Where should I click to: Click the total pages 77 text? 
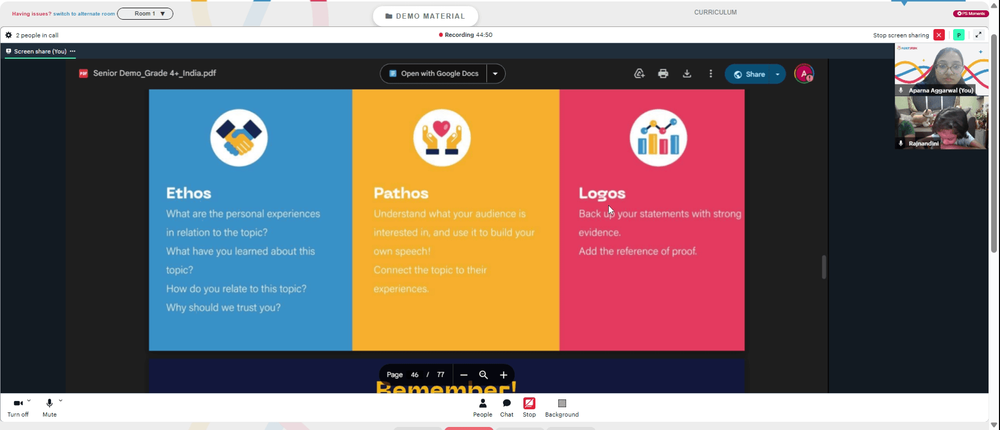440,375
